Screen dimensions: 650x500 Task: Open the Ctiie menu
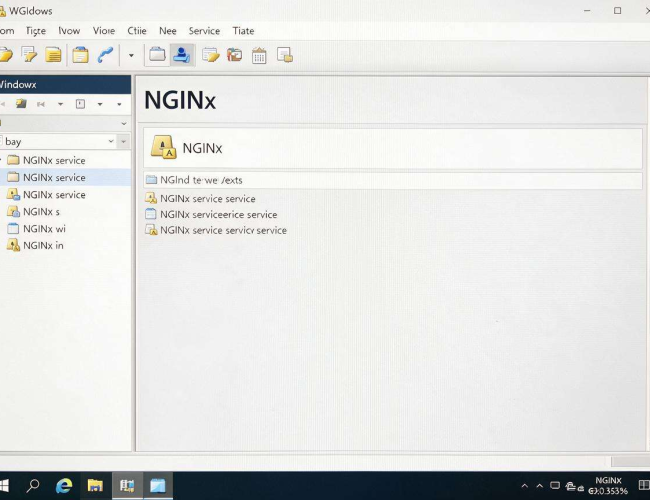(x=137, y=31)
